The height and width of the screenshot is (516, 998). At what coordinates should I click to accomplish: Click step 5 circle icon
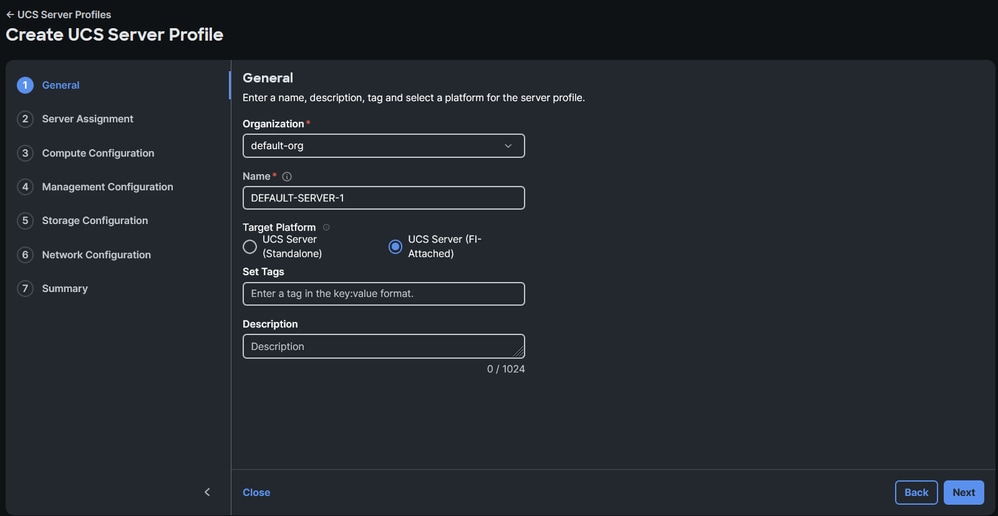25,221
